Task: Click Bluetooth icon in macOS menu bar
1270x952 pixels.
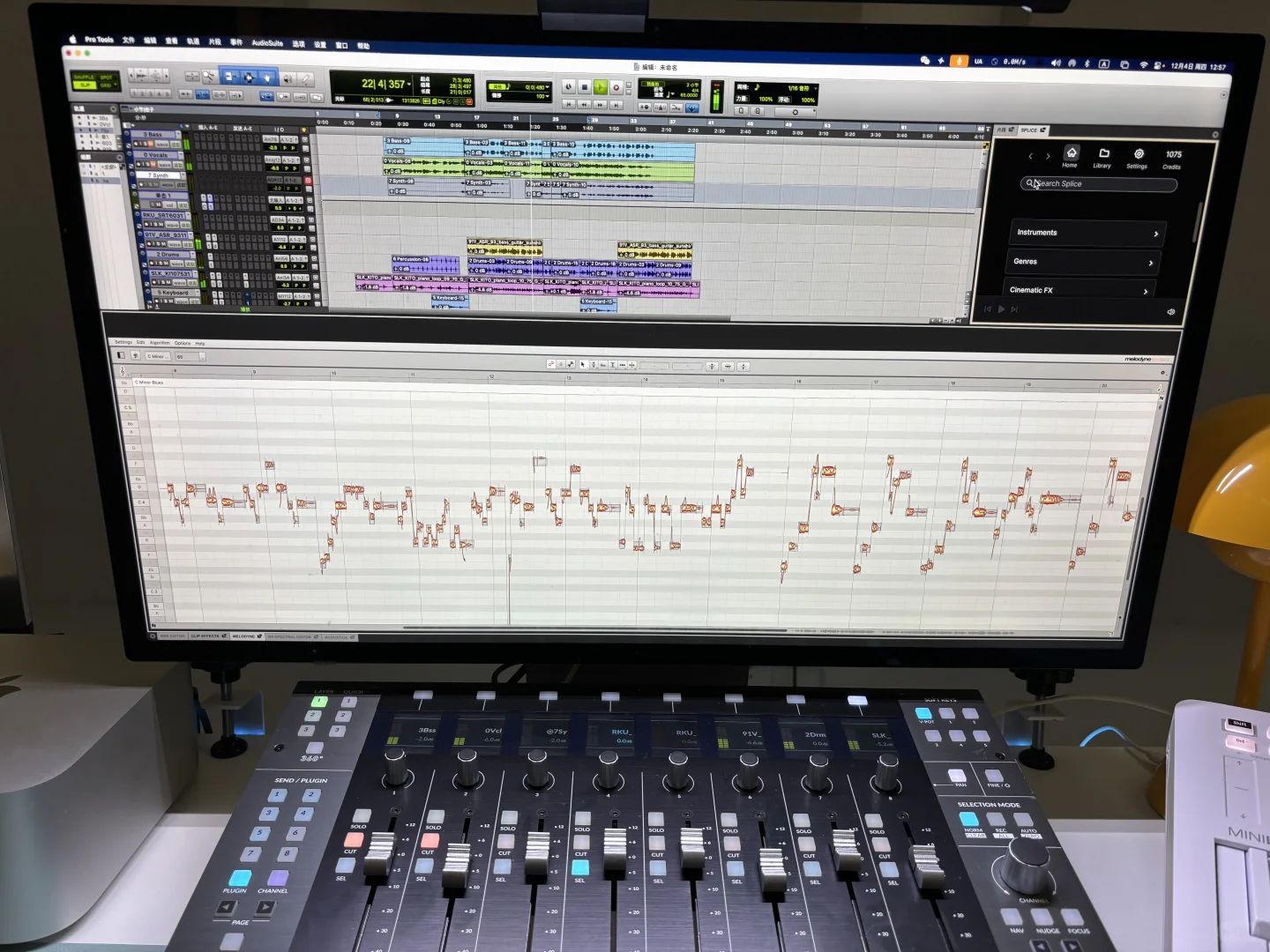Action: point(1087,63)
